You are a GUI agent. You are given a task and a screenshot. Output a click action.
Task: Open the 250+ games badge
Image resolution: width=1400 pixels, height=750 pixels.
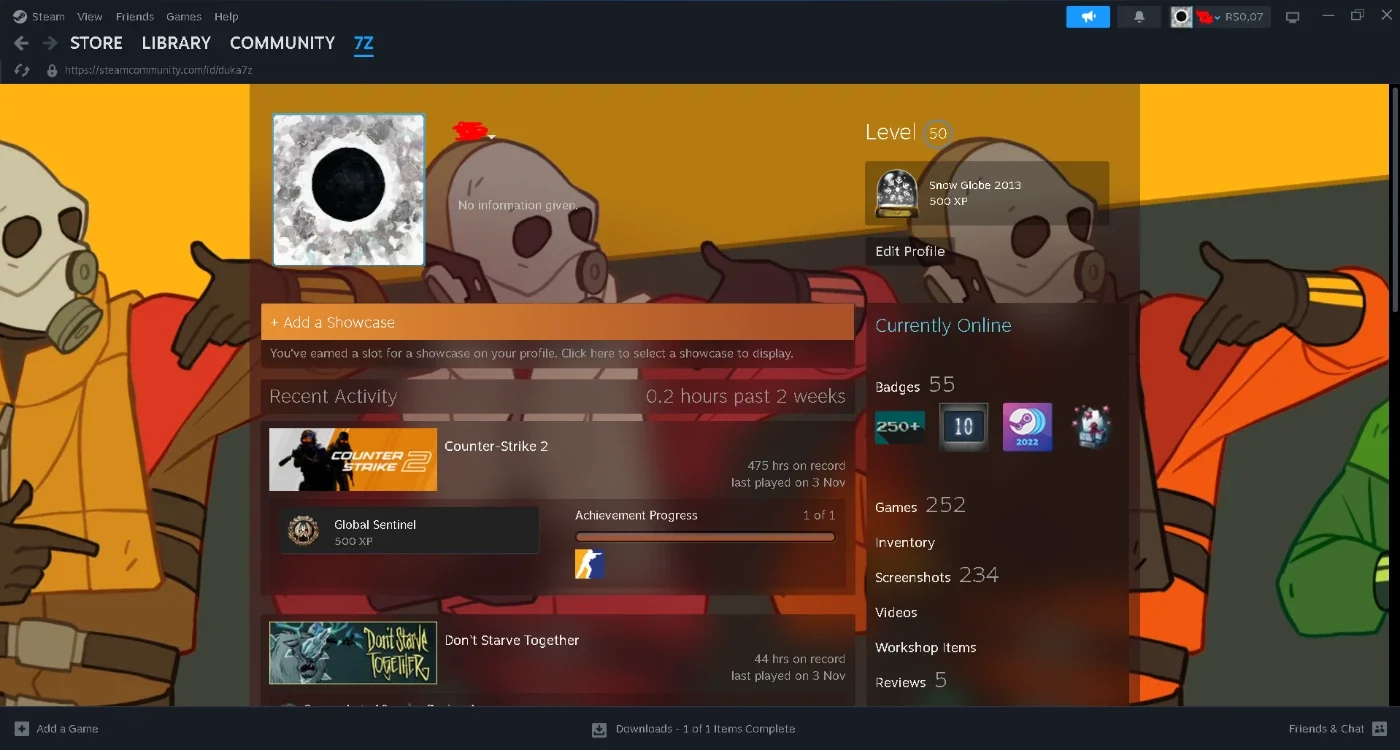[x=899, y=427]
